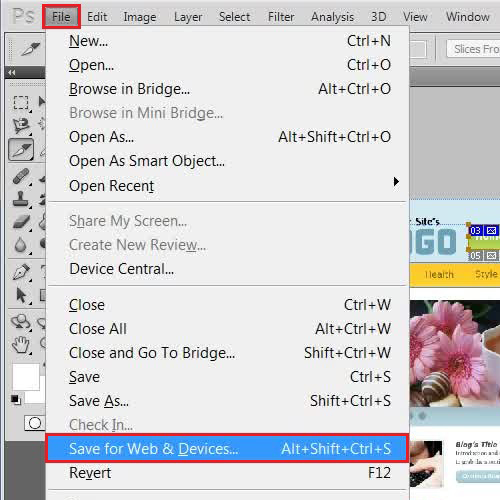Open the Edit menu
The width and height of the screenshot is (500, 500).
click(97, 17)
